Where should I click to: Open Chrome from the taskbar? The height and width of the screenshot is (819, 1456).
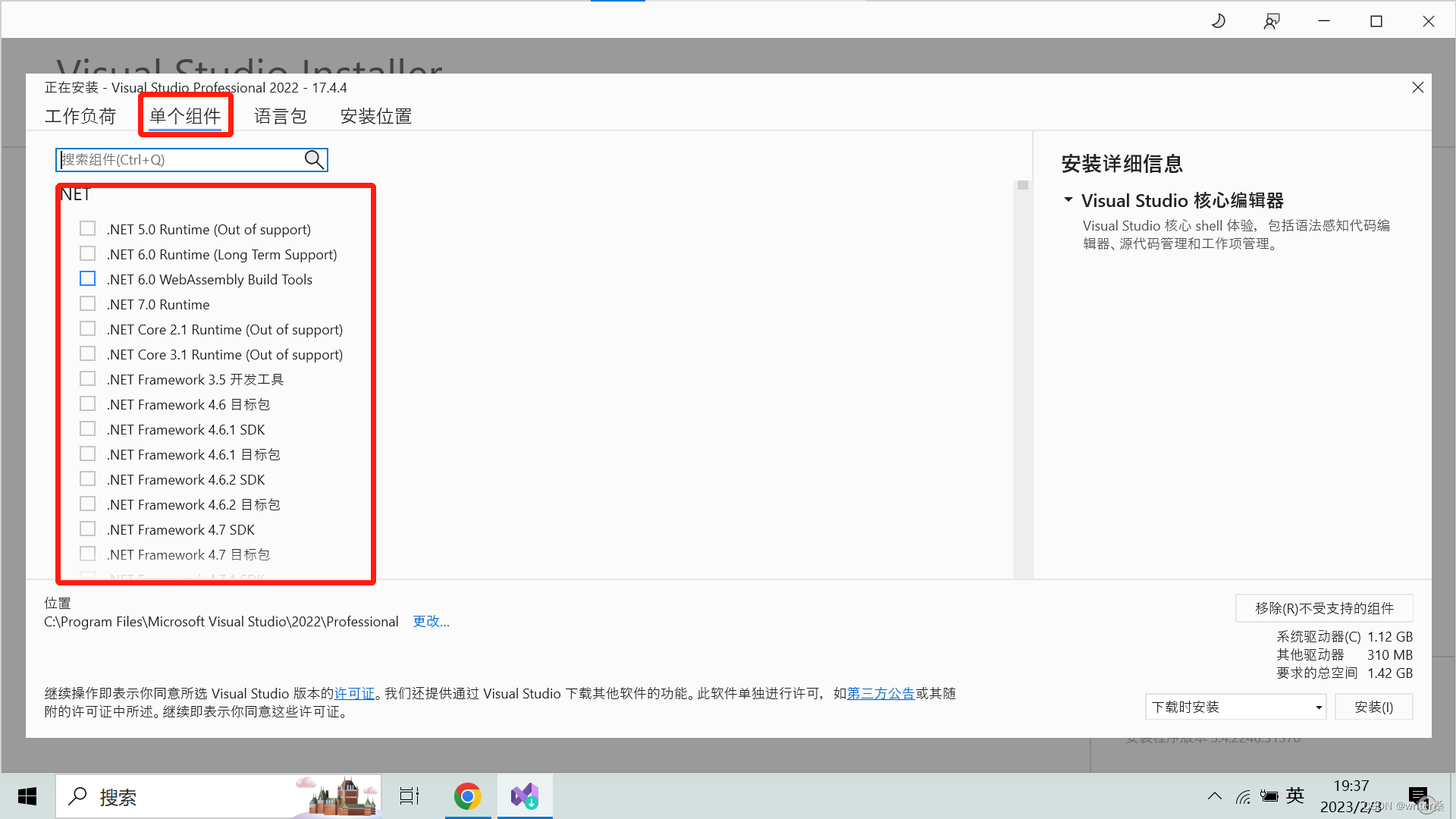[x=468, y=796]
